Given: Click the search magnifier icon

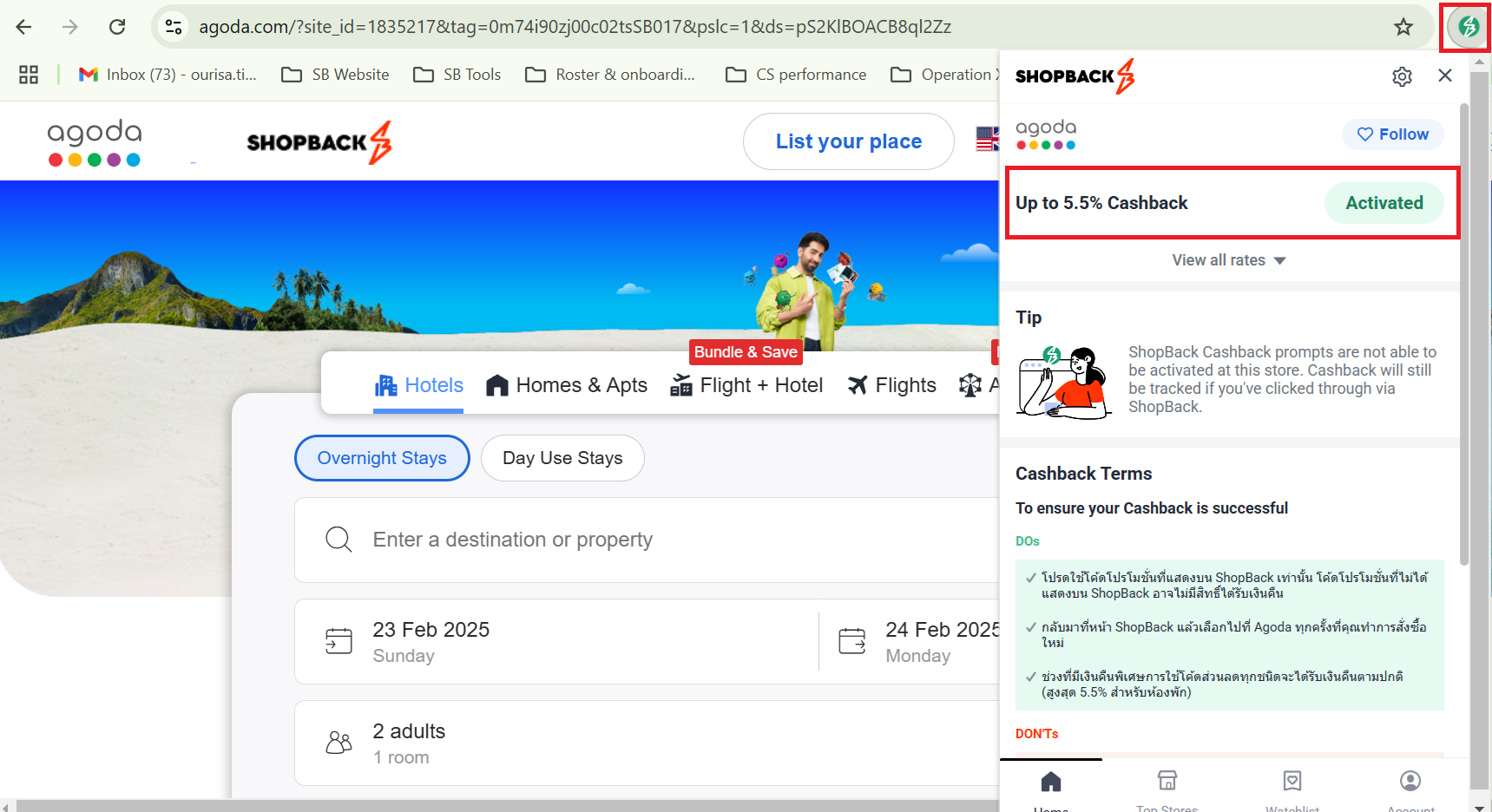Looking at the screenshot, I should pyautogui.click(x=338, y=540).
